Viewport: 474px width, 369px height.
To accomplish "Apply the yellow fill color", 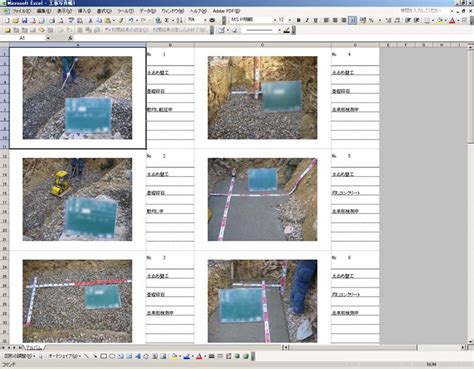I will pos(440,20).
